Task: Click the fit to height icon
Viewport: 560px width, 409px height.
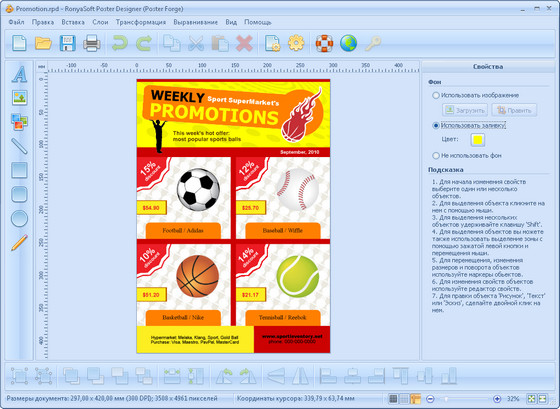Action: tap(196, 376)
